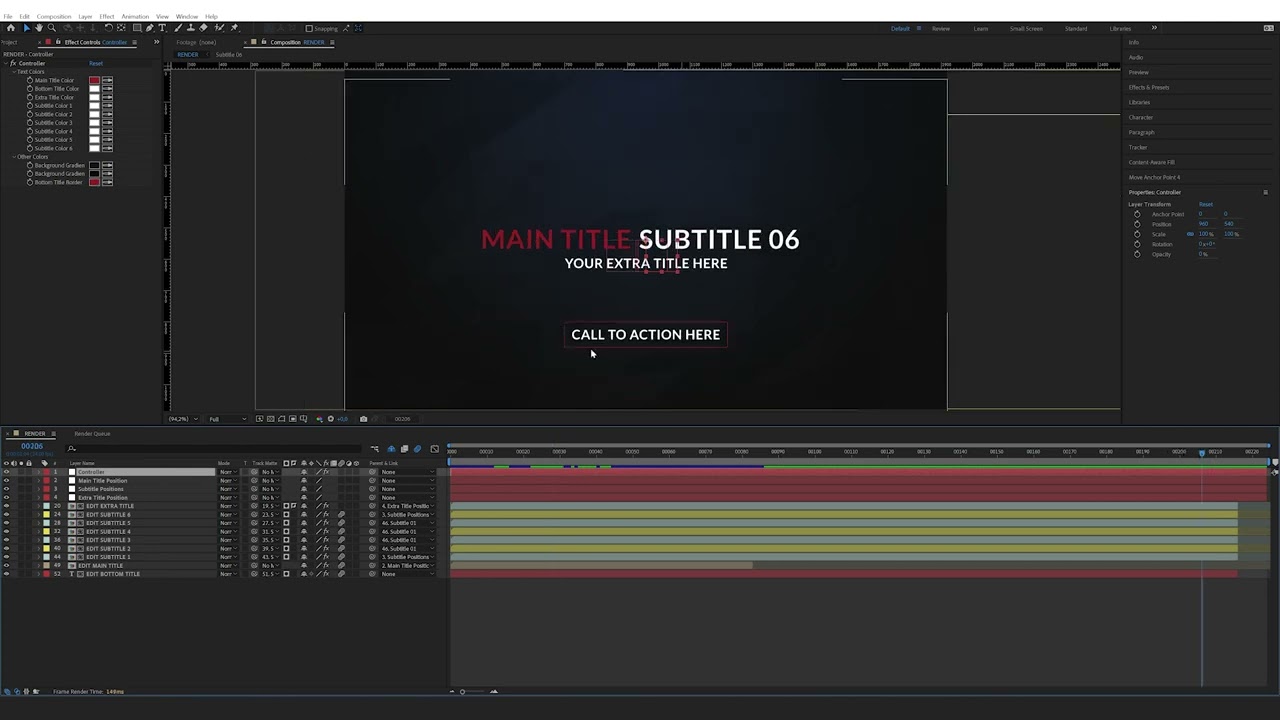Open the Character panel

pos(1141,117)
